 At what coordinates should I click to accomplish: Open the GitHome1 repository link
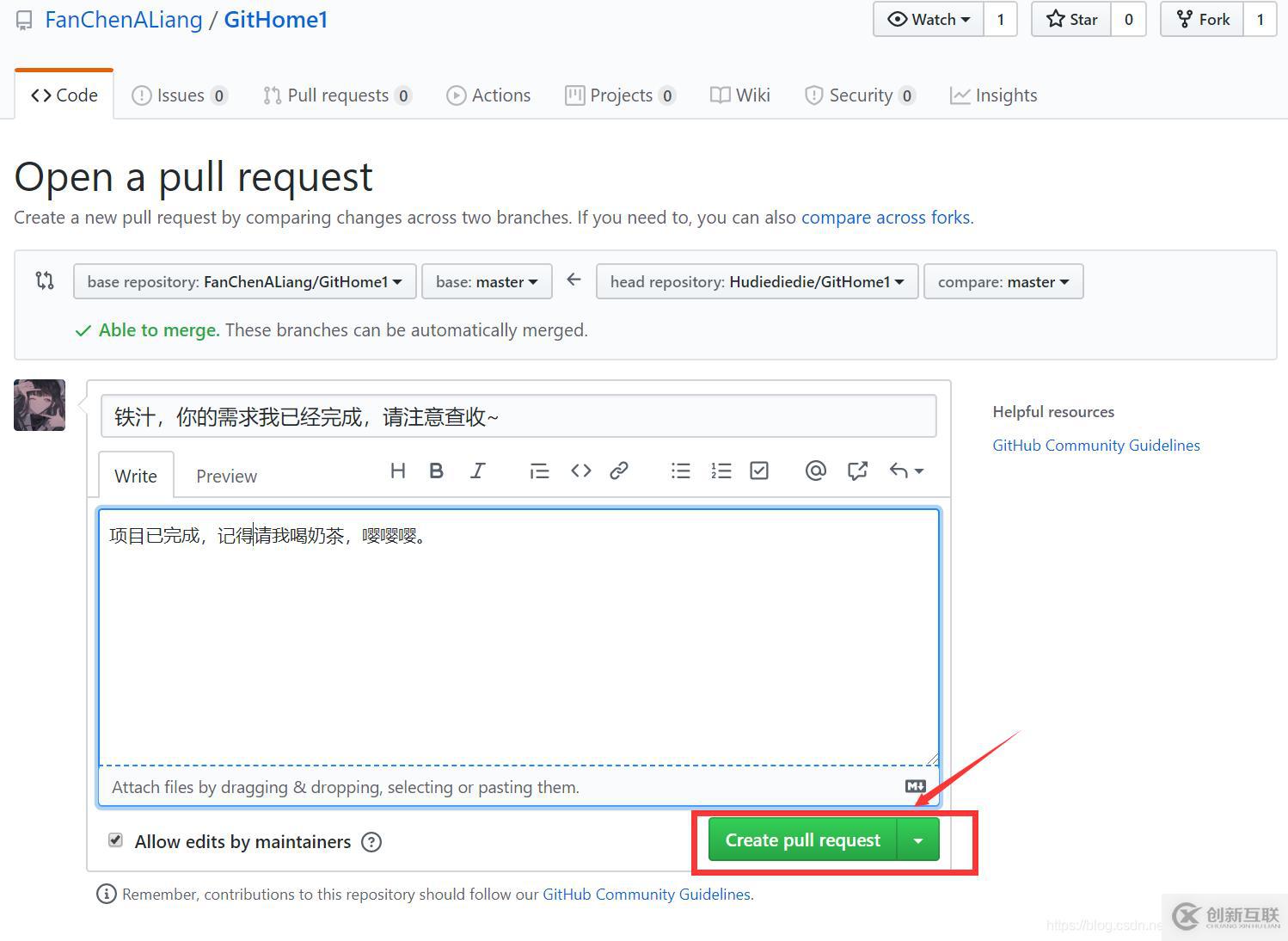(276, 20)
